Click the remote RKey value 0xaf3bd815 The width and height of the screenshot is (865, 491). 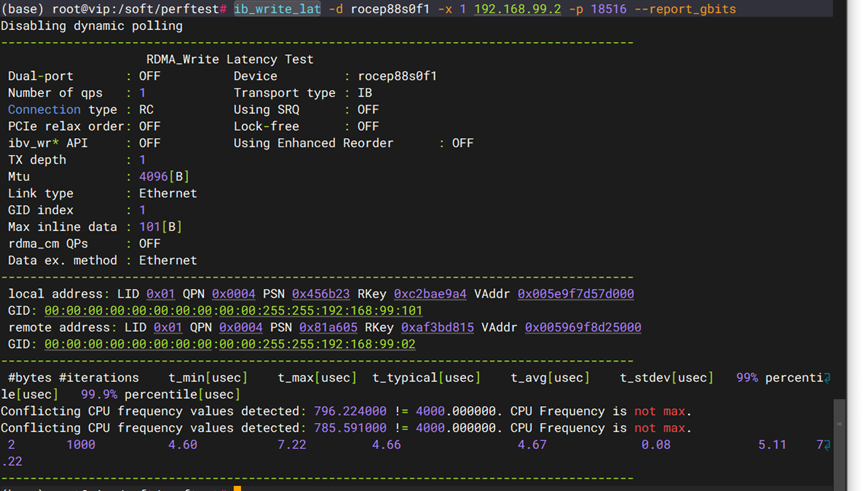tap(437, 328)
